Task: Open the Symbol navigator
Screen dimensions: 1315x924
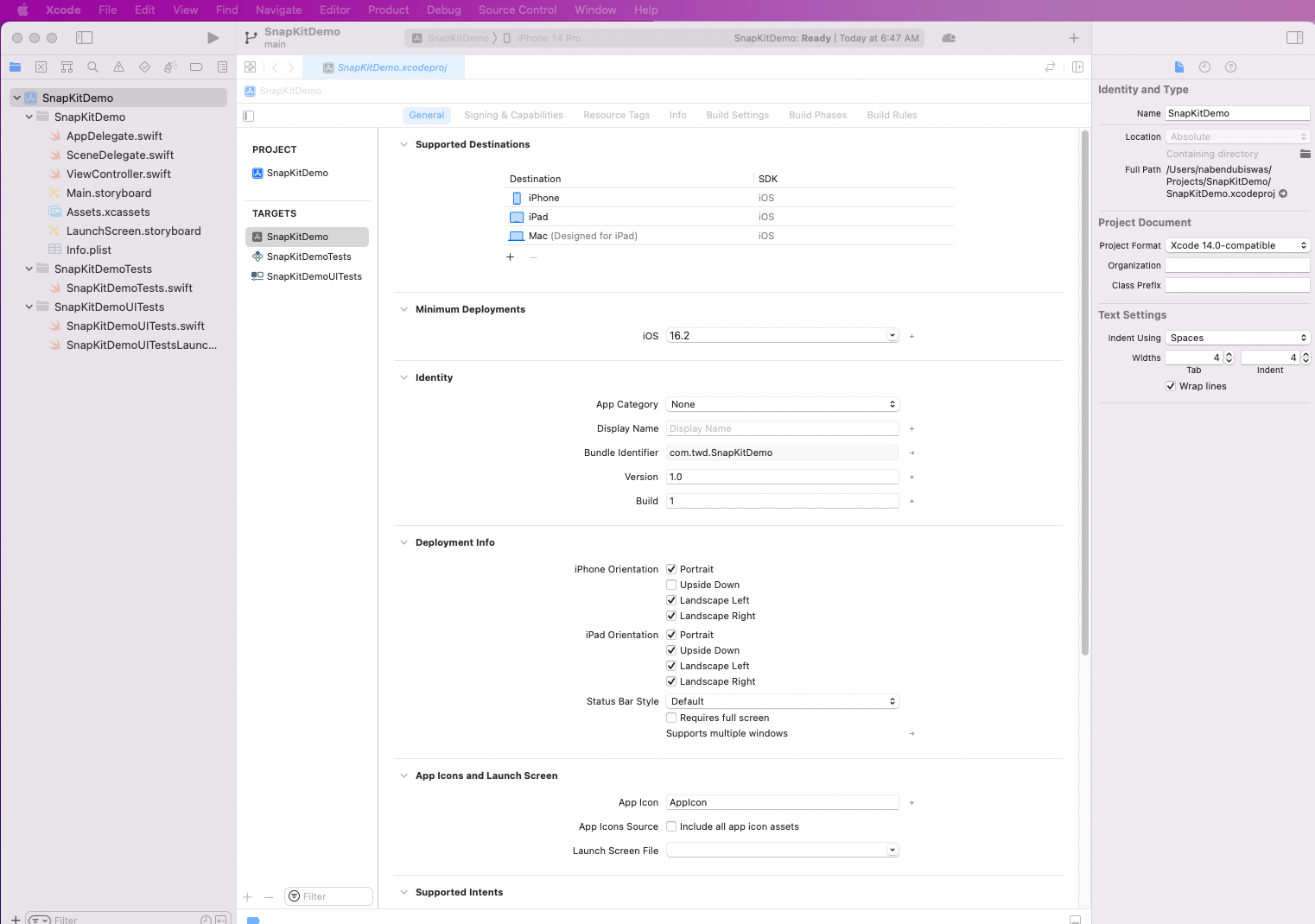Action: click(67, 67)
